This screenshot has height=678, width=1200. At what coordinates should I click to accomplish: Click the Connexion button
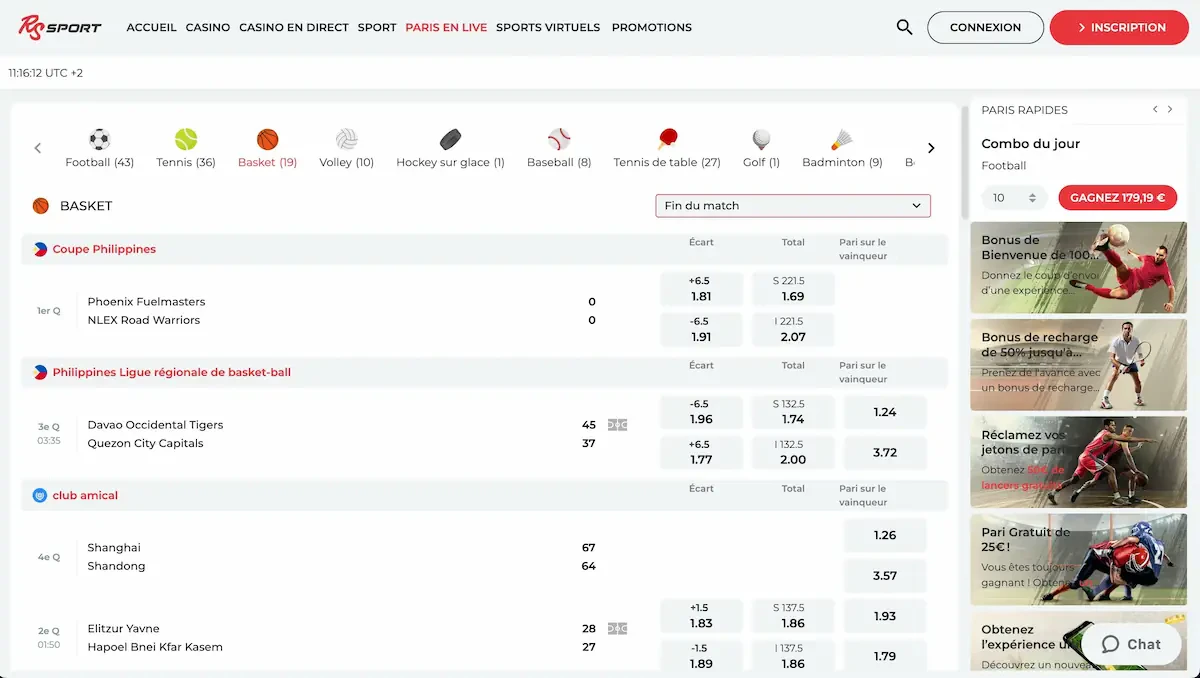985,28
